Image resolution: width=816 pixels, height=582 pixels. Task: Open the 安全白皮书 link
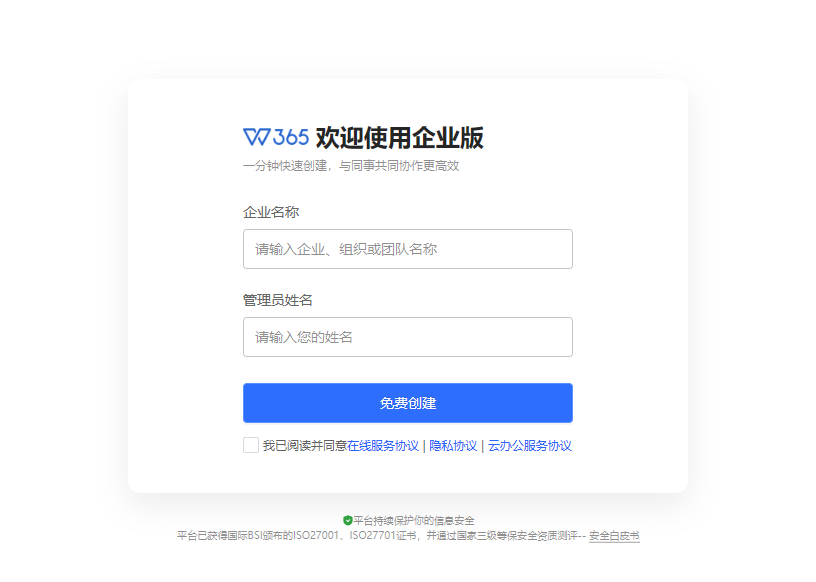pos(614,536)
